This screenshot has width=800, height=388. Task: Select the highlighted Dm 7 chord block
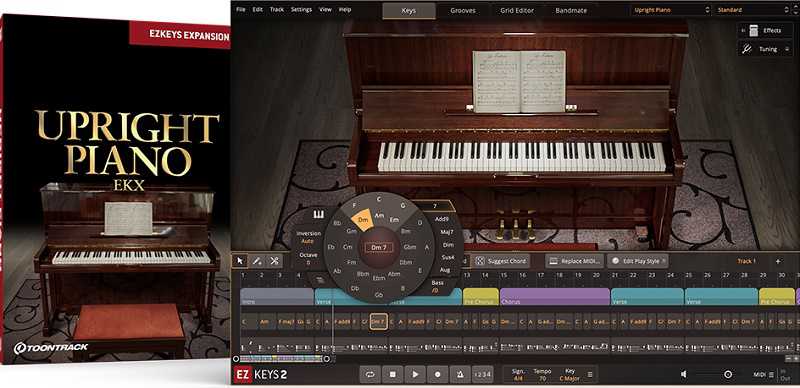coord(378,322)
